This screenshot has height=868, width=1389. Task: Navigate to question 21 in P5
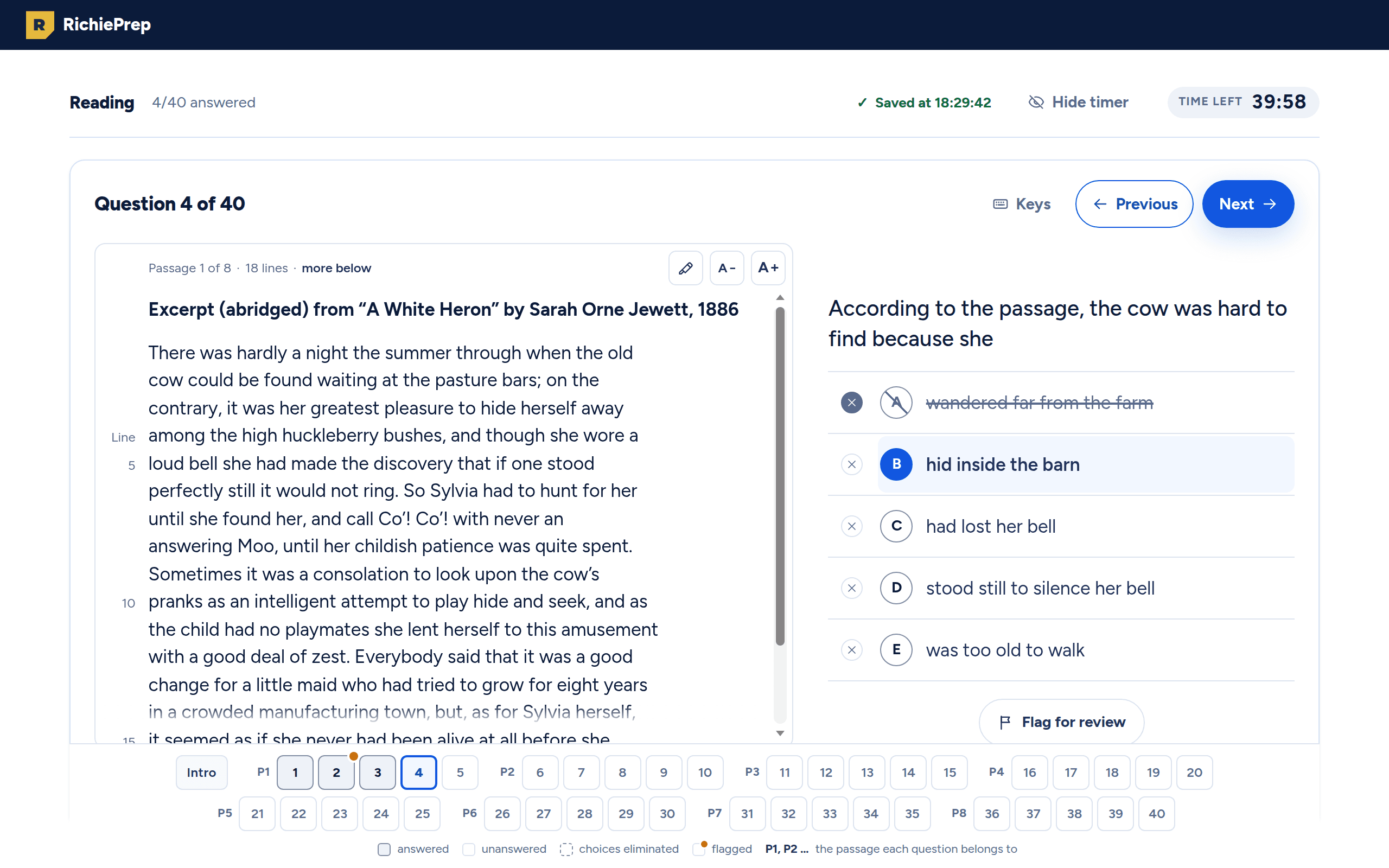257,813
